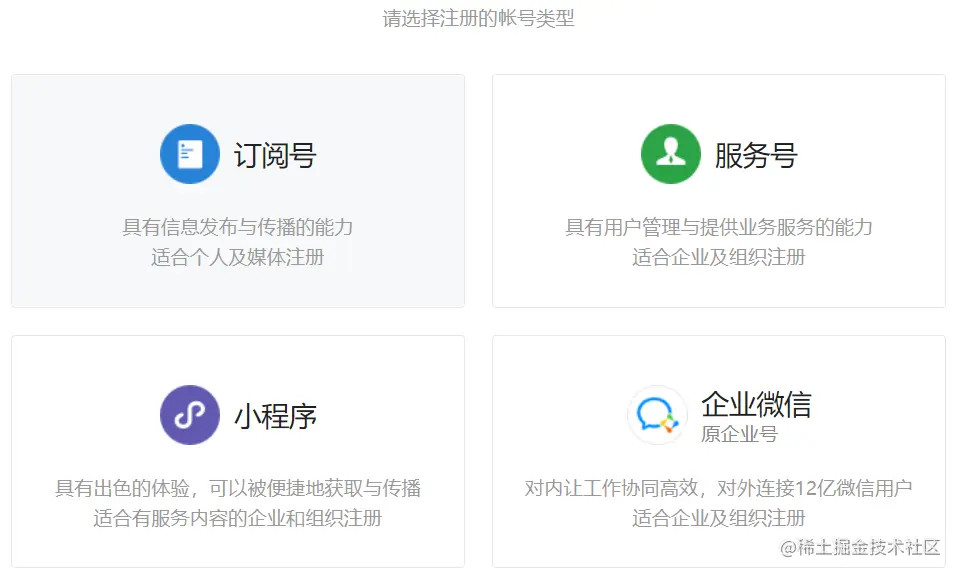This screenshot has width=959, height=576.
Task: Click the blue 订阅号 document icon
Action: [190, 154]
